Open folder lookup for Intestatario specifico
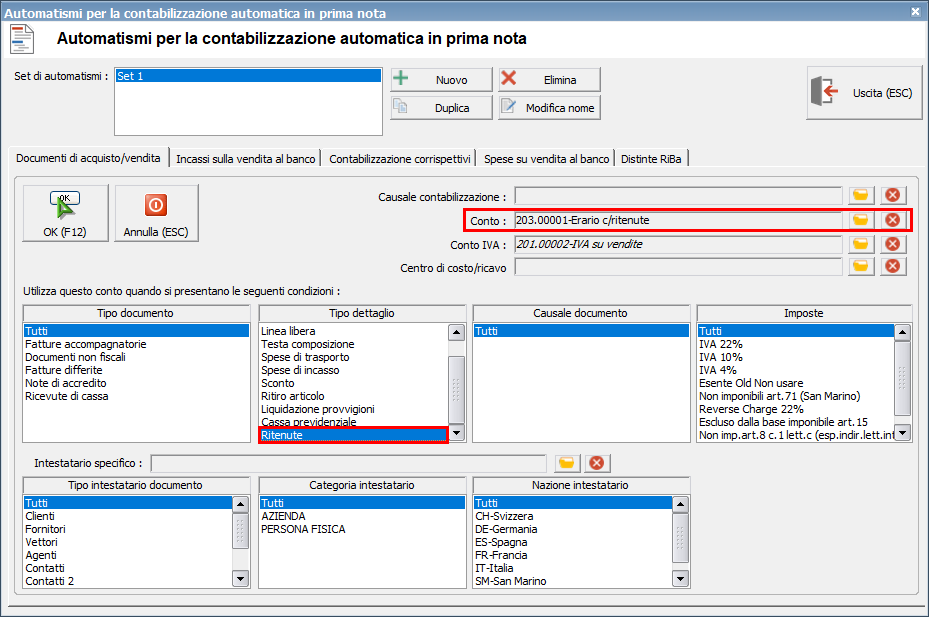The height and width of the screenshot is (617, 929). (566, 463)
